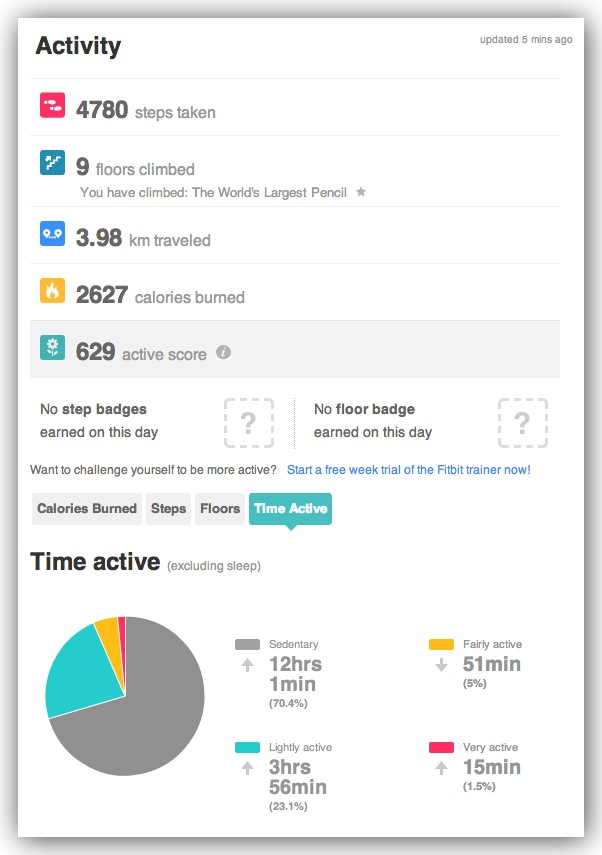Screen dimensions: 602x855
Task: Switch to the Steps tab
Action: coord(168,509)
